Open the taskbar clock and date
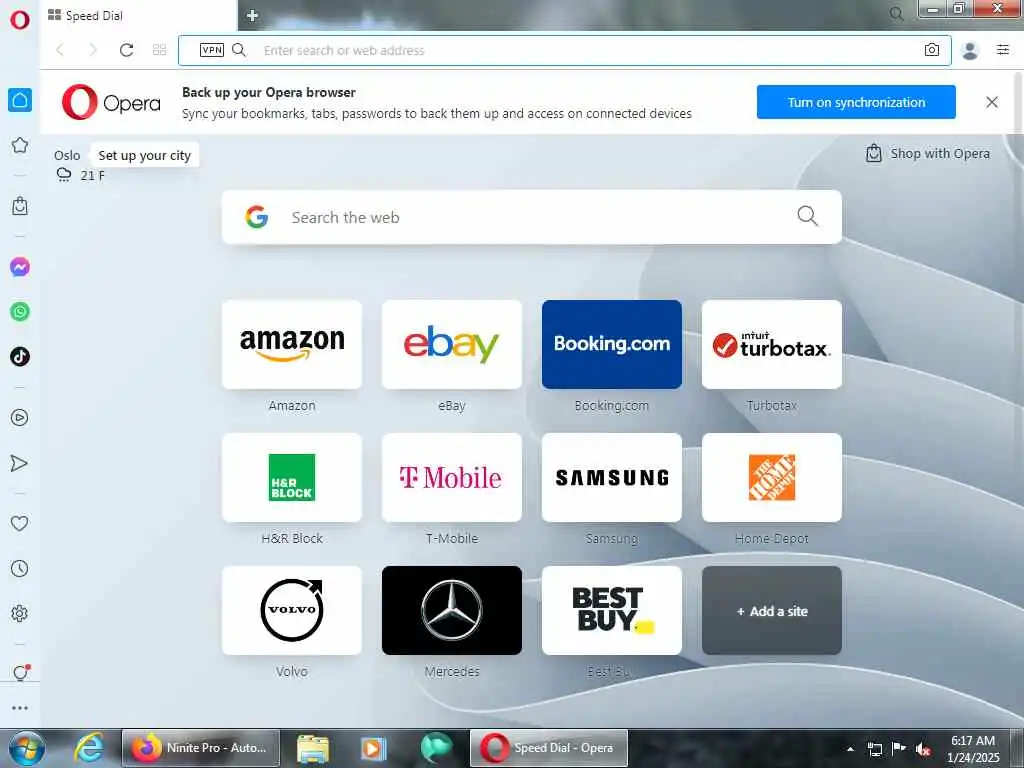The height and width of the screenshot is (768, 1024). tap(973, 748)
